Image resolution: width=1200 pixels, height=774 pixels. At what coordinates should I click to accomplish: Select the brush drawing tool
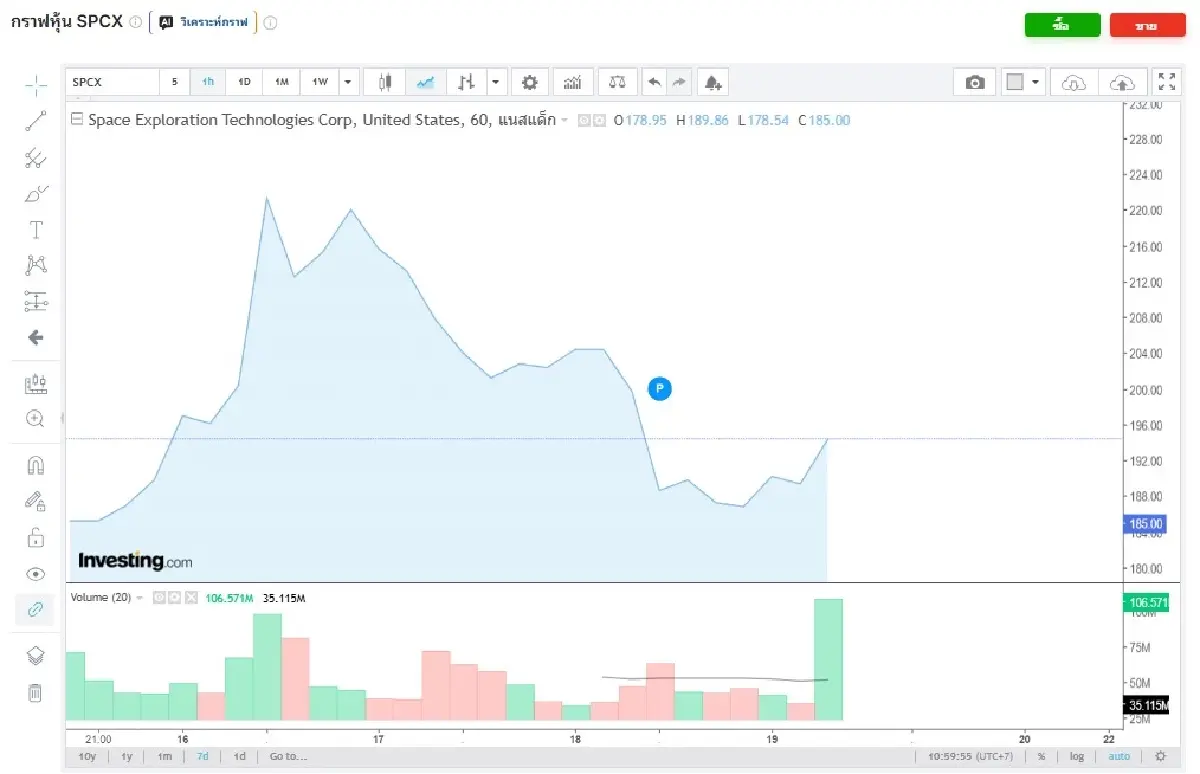[x=35, y=193]
